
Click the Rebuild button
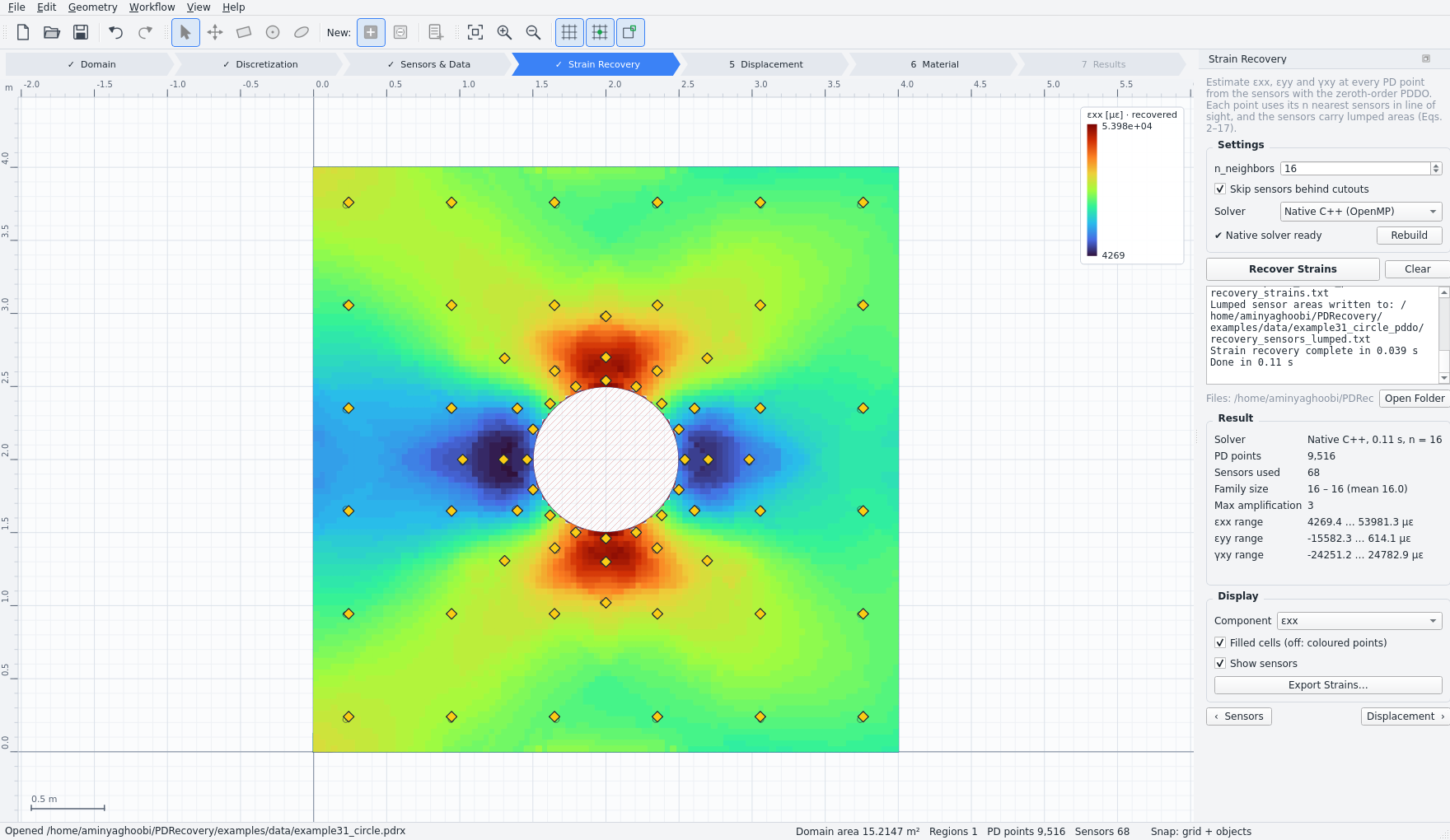[1409, 236]
